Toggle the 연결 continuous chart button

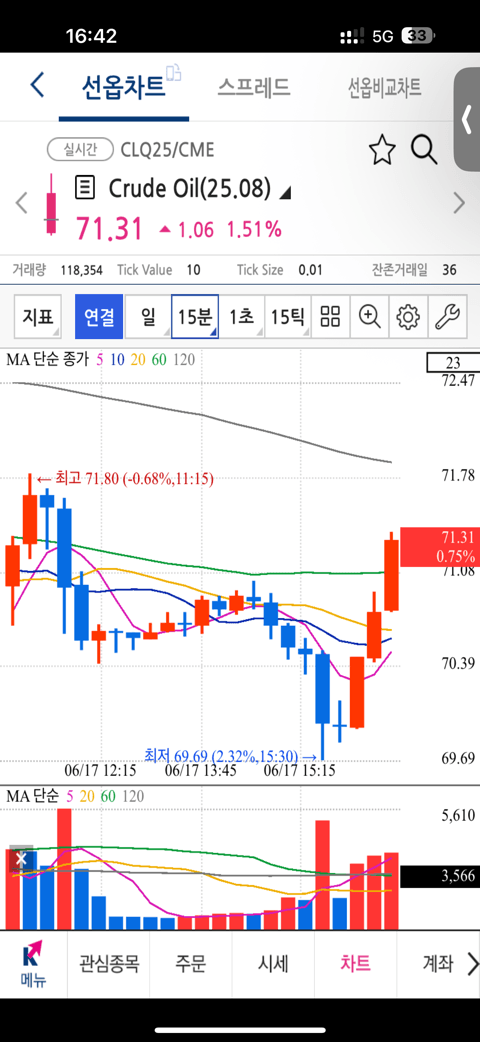pos(99,316)
